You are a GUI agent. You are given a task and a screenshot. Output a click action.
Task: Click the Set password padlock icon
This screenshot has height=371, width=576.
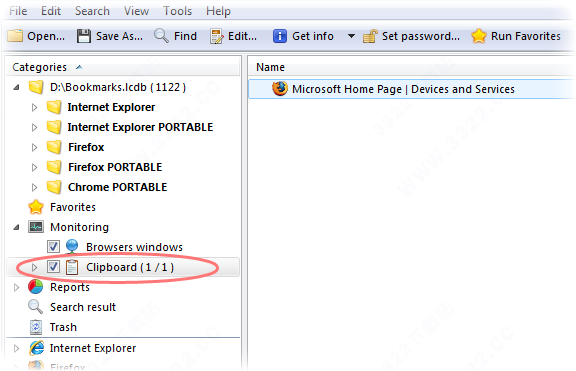pyautogui.click(x=370, y=36)
